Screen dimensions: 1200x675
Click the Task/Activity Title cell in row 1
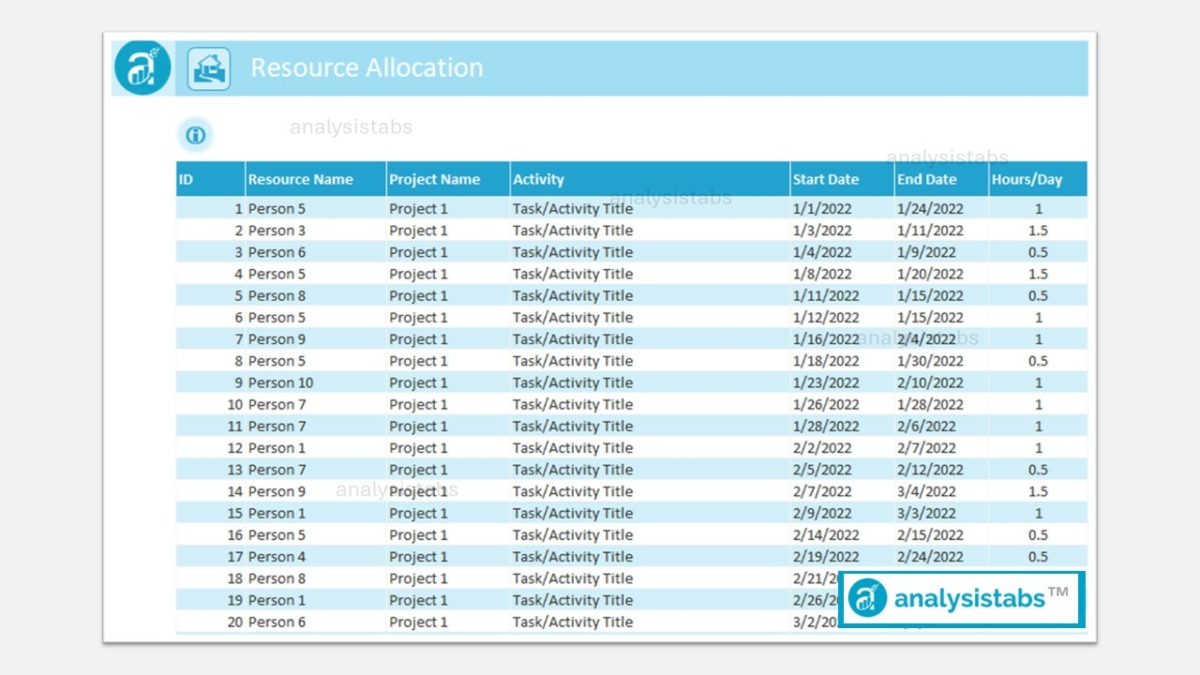click(x=573, y=208)
